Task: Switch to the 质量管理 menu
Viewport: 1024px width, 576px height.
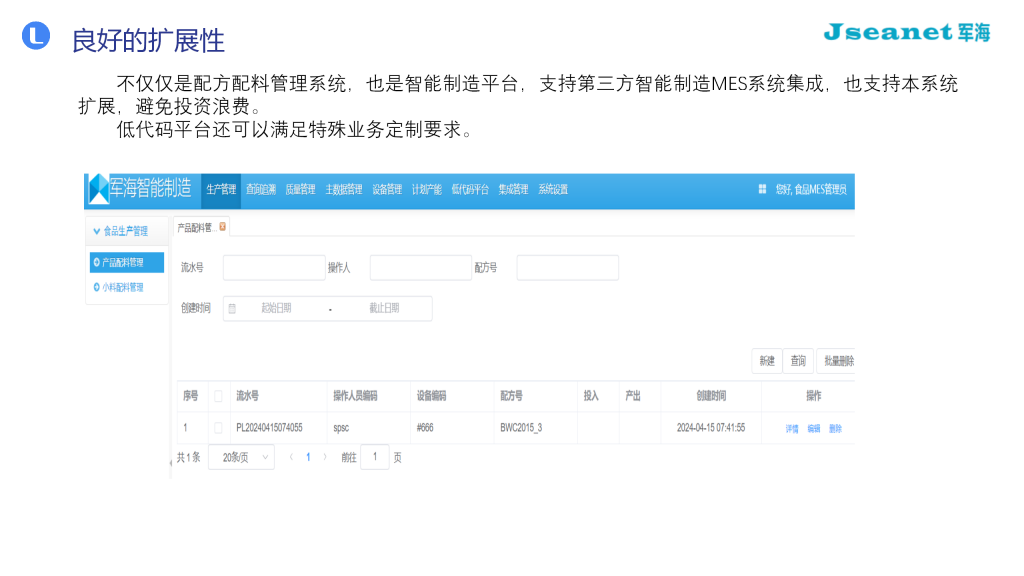Action: point(300,188)
